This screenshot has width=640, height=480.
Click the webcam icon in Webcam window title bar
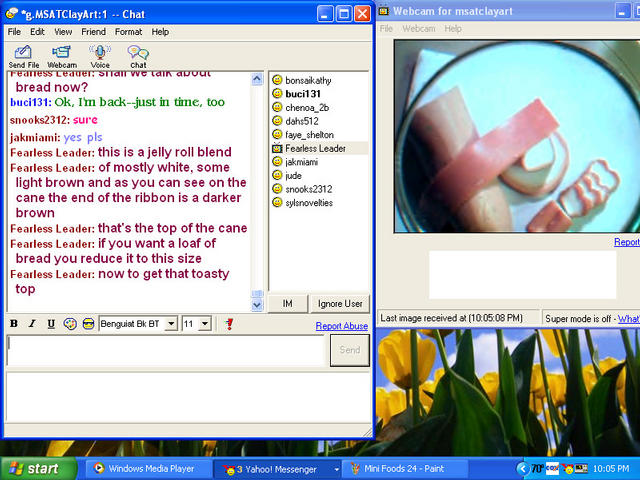point(384,11)
